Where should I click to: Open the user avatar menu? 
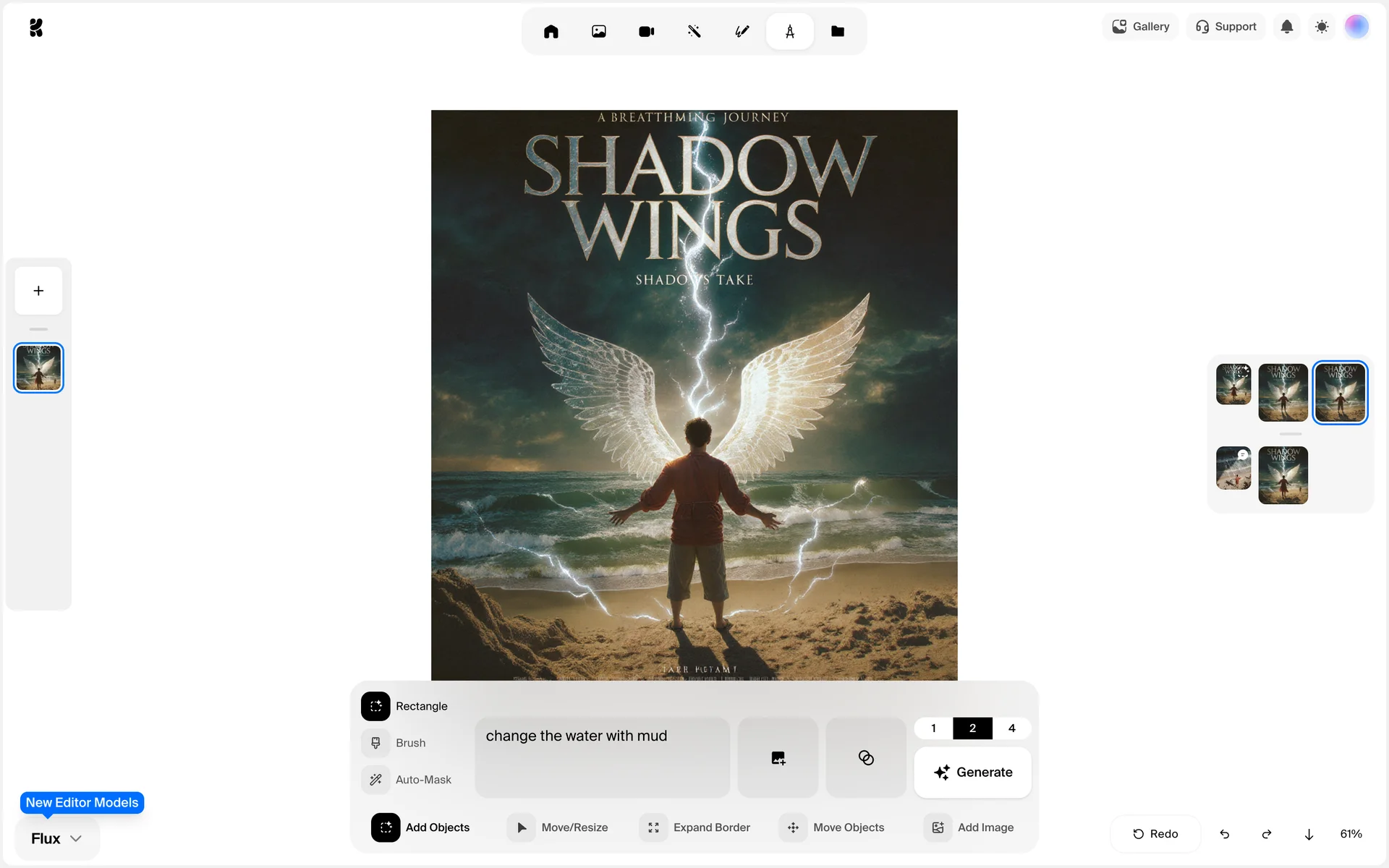tap(1356, 27)
